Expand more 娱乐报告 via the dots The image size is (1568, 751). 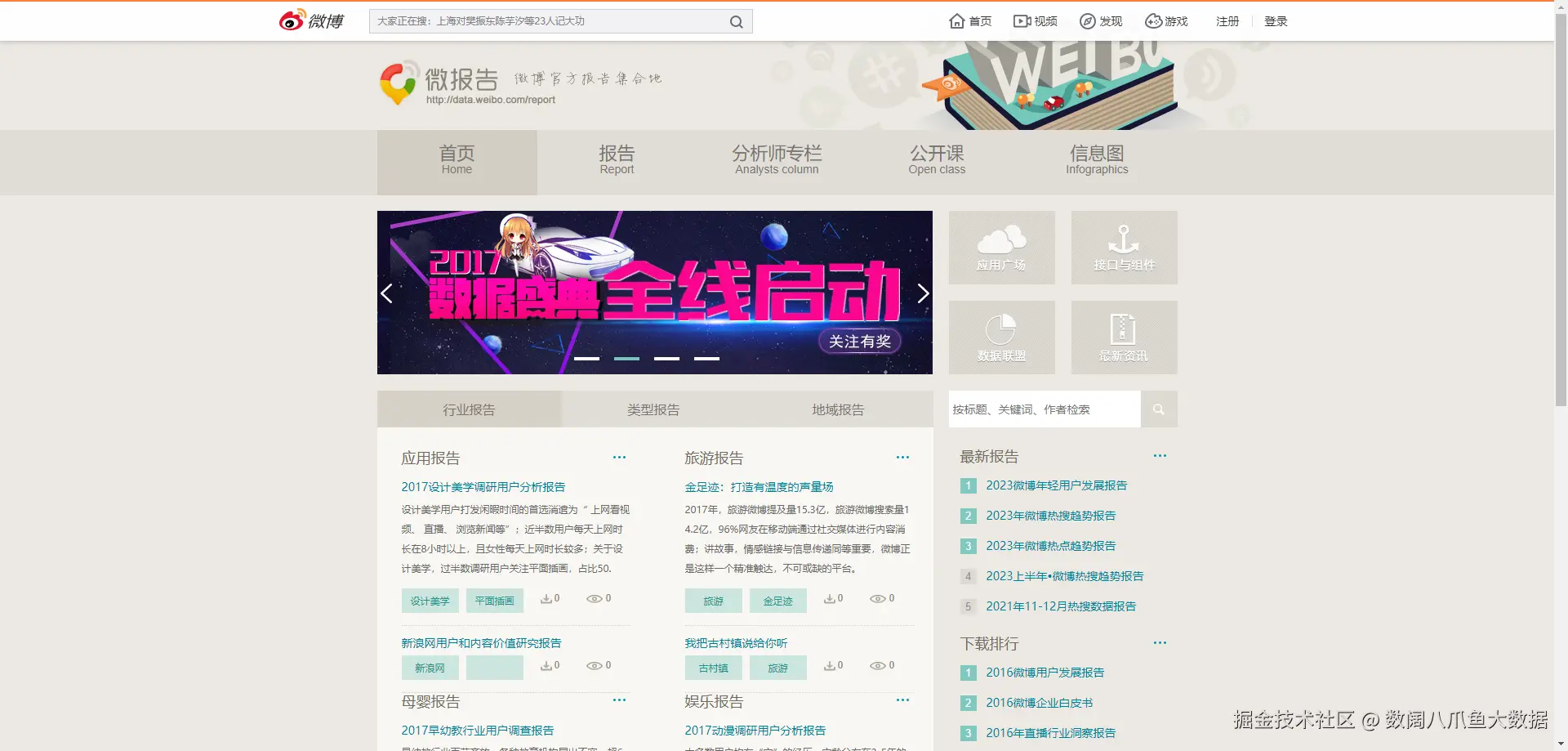(x=902, y=700)
